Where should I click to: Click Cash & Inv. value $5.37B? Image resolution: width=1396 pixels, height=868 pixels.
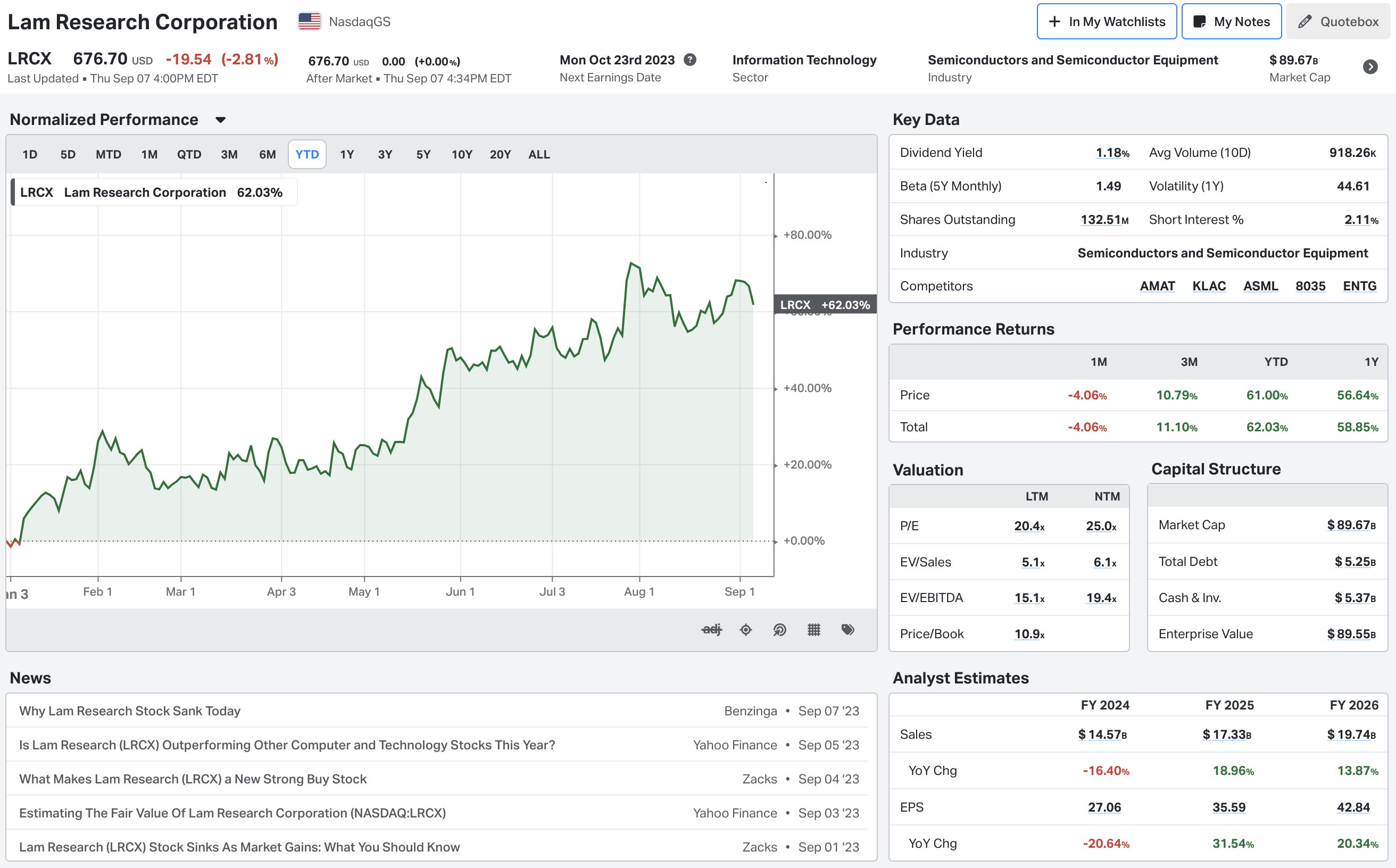click(x=1355, y=598)
